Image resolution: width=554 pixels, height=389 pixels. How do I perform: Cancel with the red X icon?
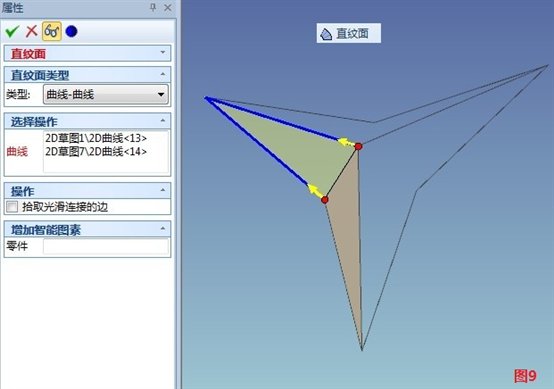(31, 31)
